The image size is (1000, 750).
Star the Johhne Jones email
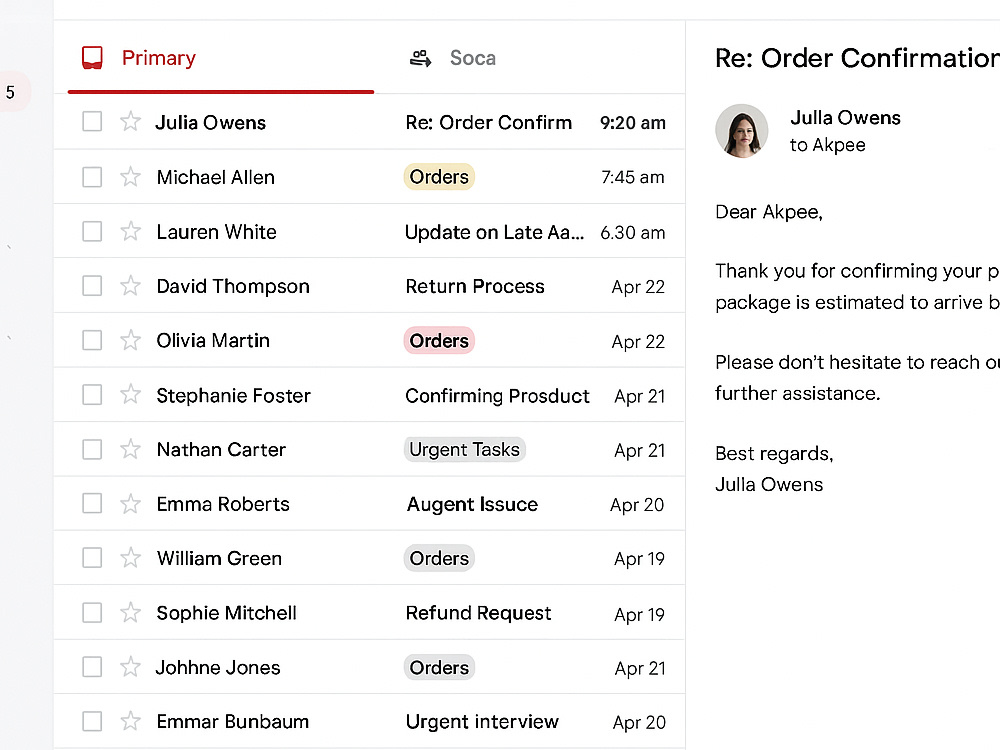pos(130,666)
